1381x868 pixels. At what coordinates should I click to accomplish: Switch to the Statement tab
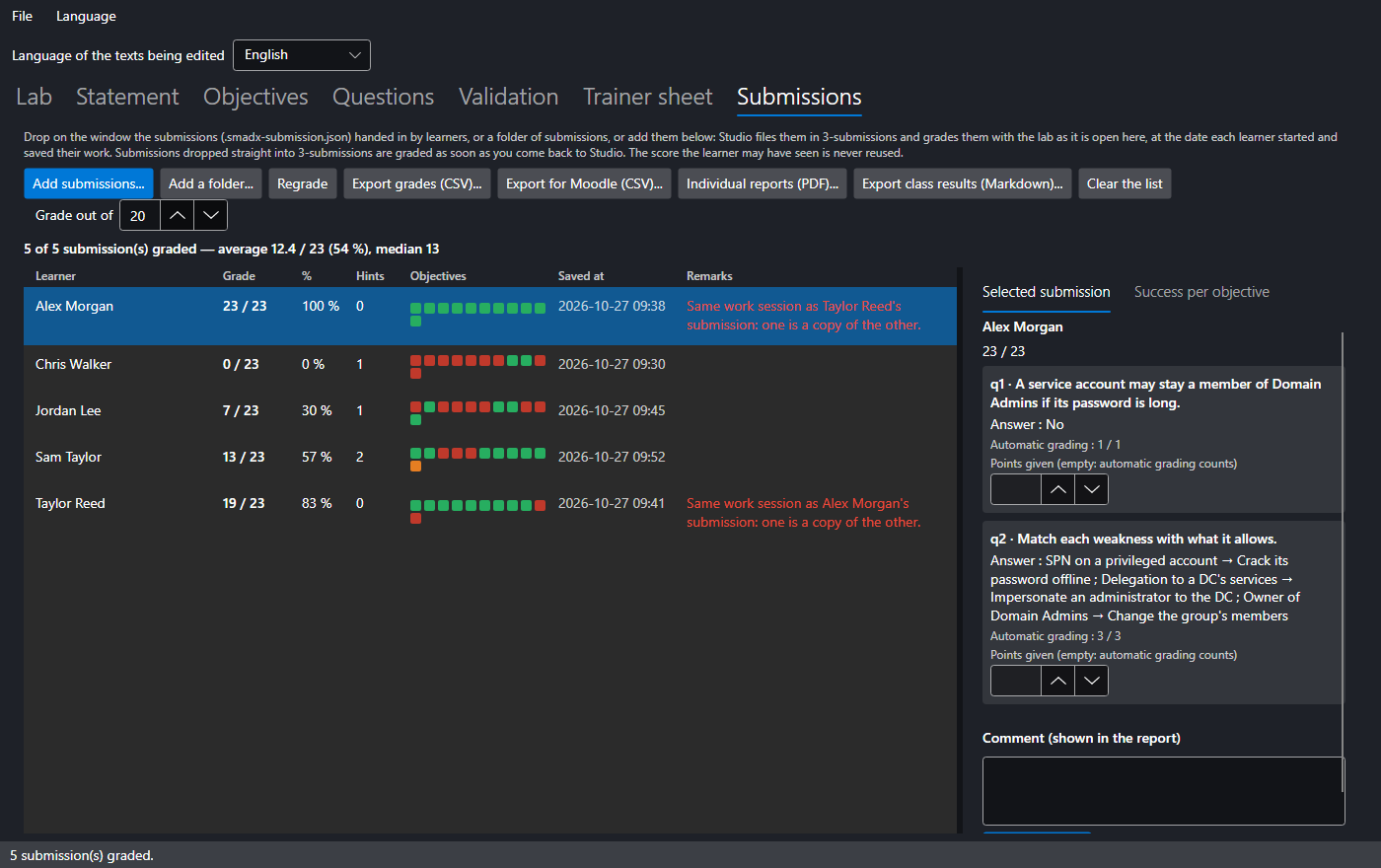point(127,97)
